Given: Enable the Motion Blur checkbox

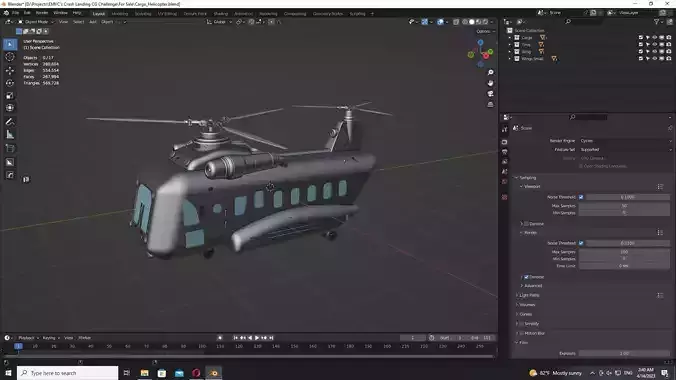Looking at the screenshot, I should pos(522,333).
